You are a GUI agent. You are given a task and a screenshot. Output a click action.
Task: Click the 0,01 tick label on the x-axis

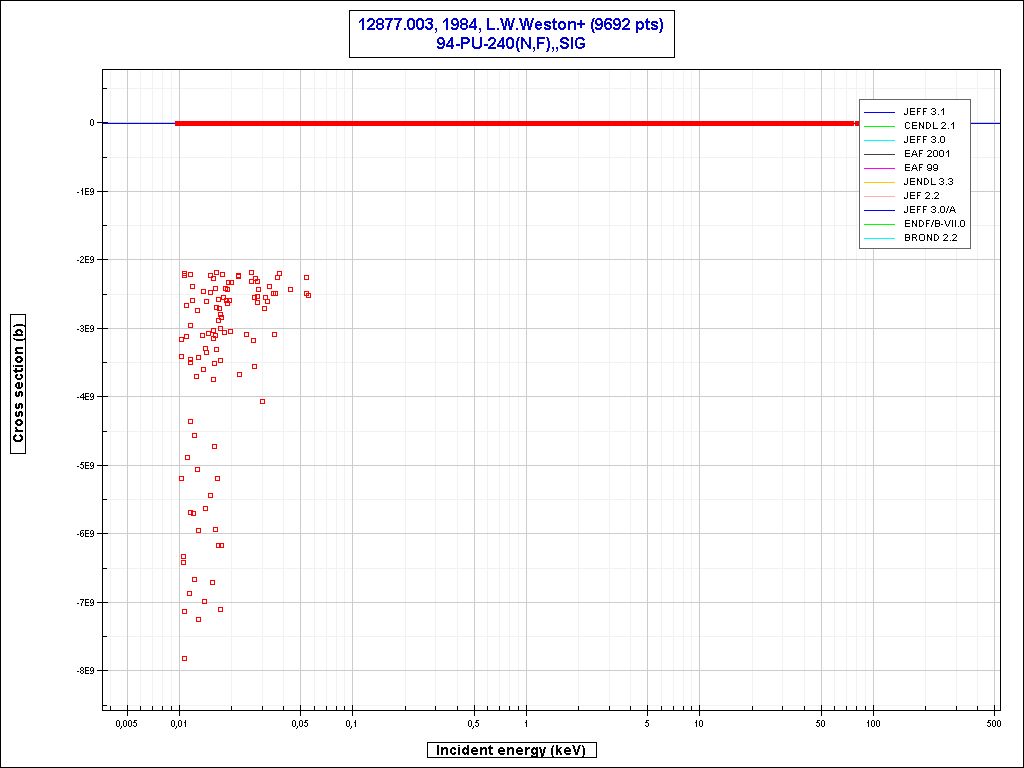click(x=179, y=722)
